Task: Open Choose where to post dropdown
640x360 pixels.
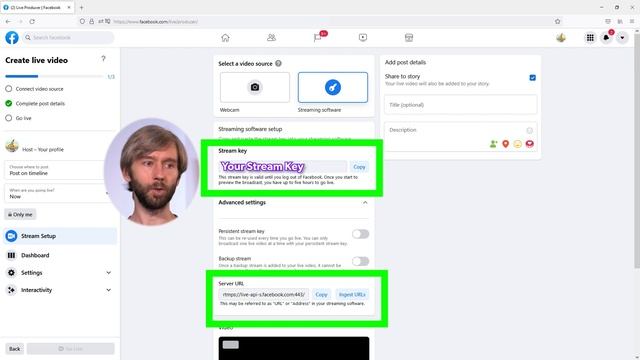Action: pos(56,170)
